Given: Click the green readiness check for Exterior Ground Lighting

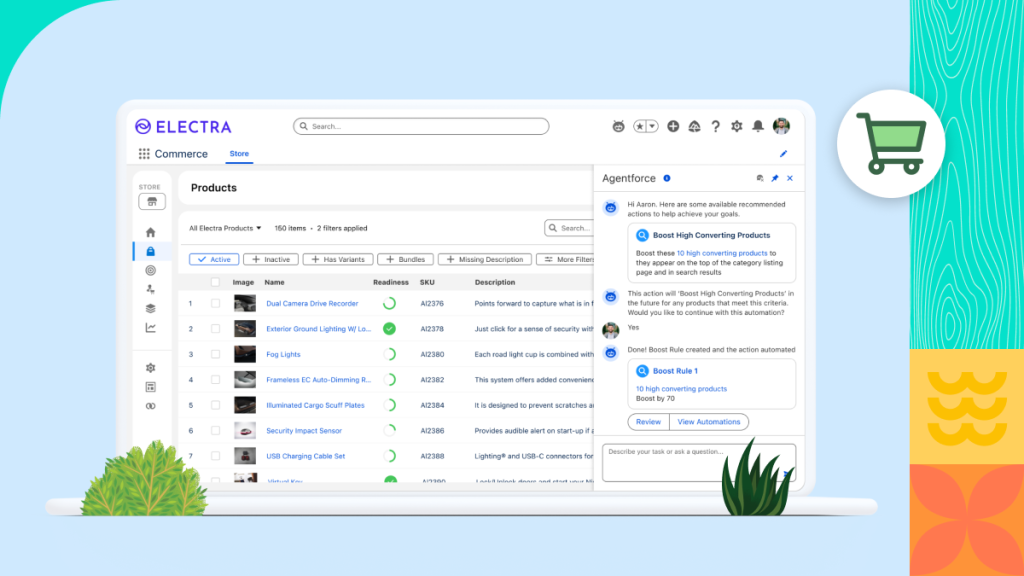Looking at the screenshot, I should [x=389, y=328].
